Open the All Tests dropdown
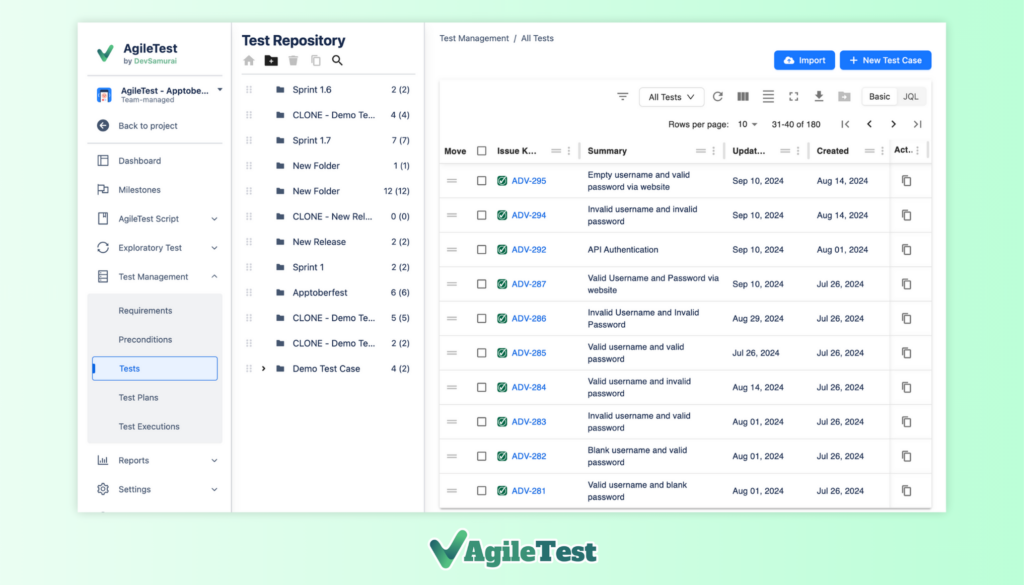Image resolution: width=1024 pixels, height=585 pixels. [671, 97]
